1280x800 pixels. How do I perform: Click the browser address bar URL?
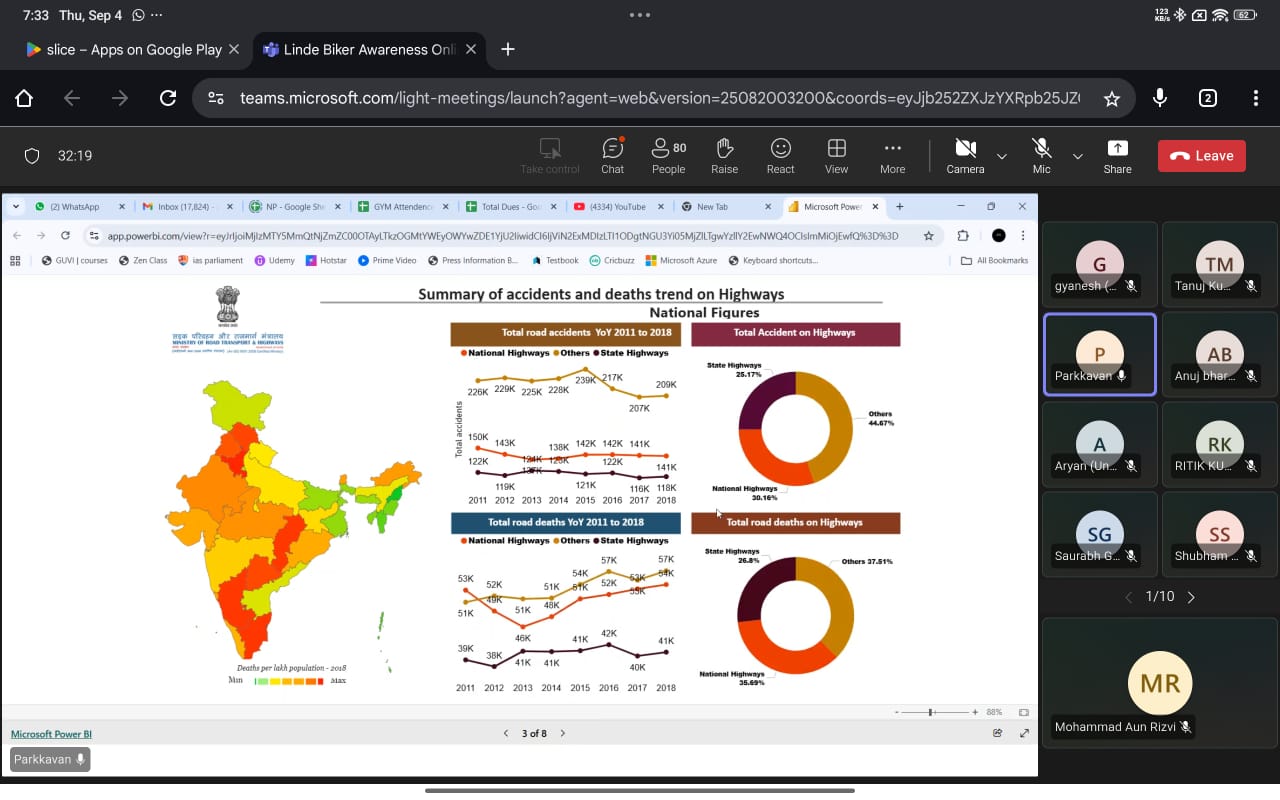click(x=660, y=98)
